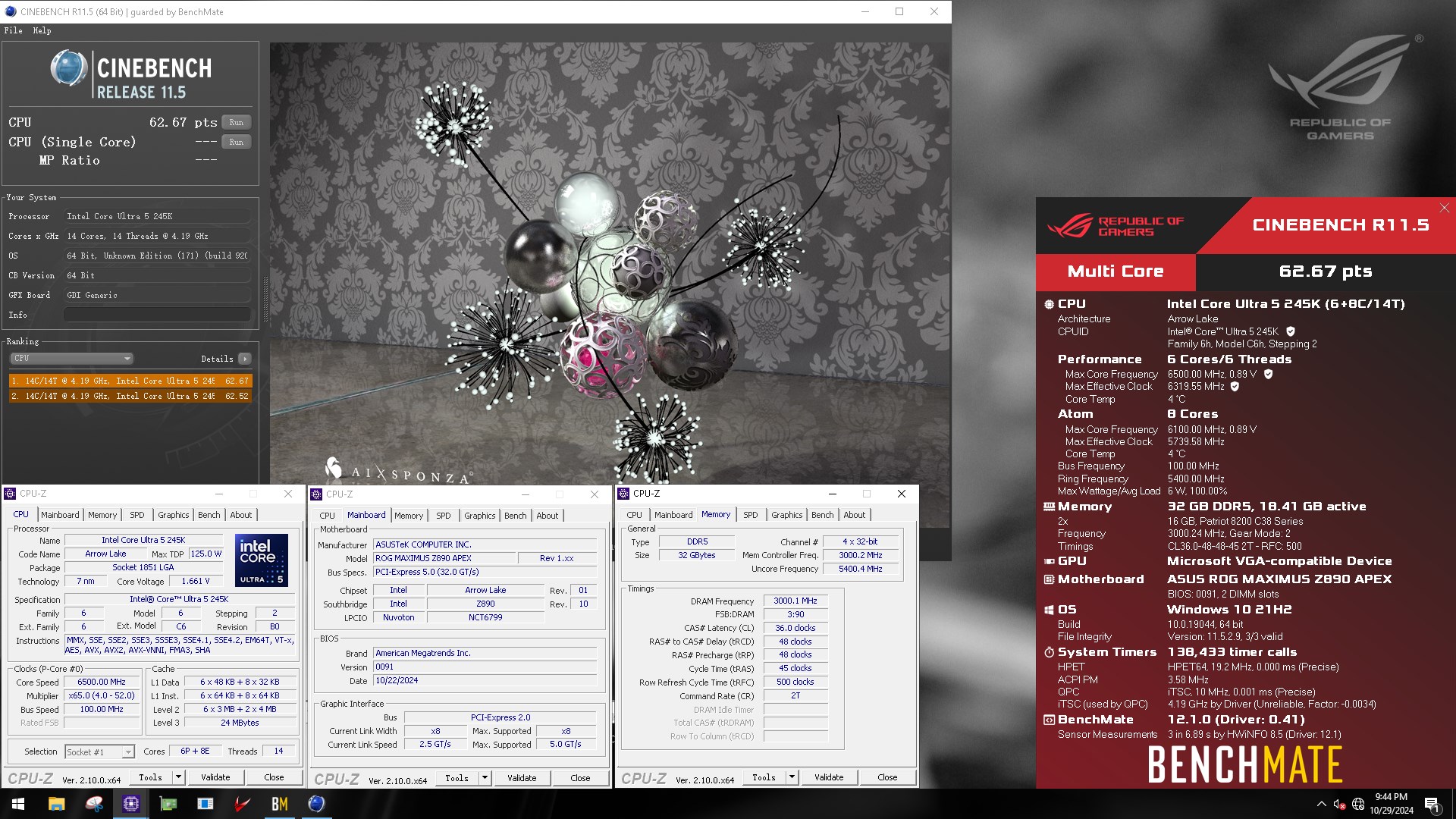This screenshot has height=819, width=1456.
Task: Open the blue window taskbar app icon
Action: pyautogui.click(x=206, y=804)
